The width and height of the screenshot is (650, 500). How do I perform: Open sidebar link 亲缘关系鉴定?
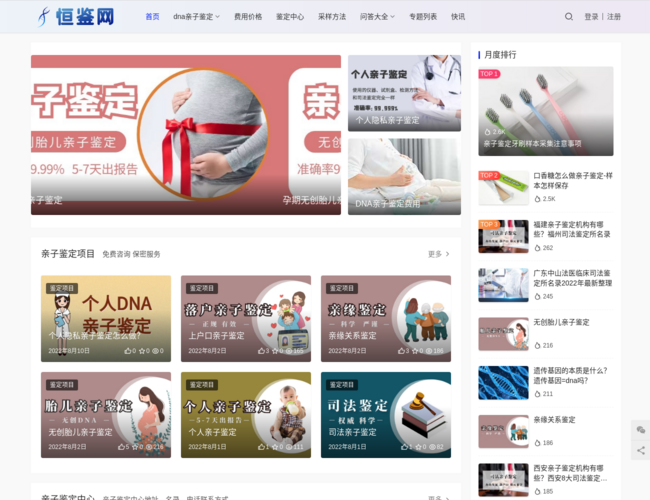(554, 420)
